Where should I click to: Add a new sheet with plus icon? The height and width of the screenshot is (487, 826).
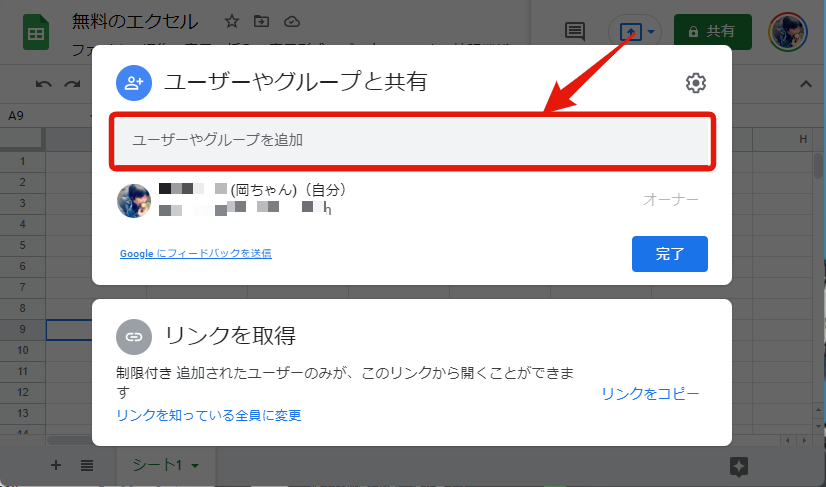click(x=56, y=465)
